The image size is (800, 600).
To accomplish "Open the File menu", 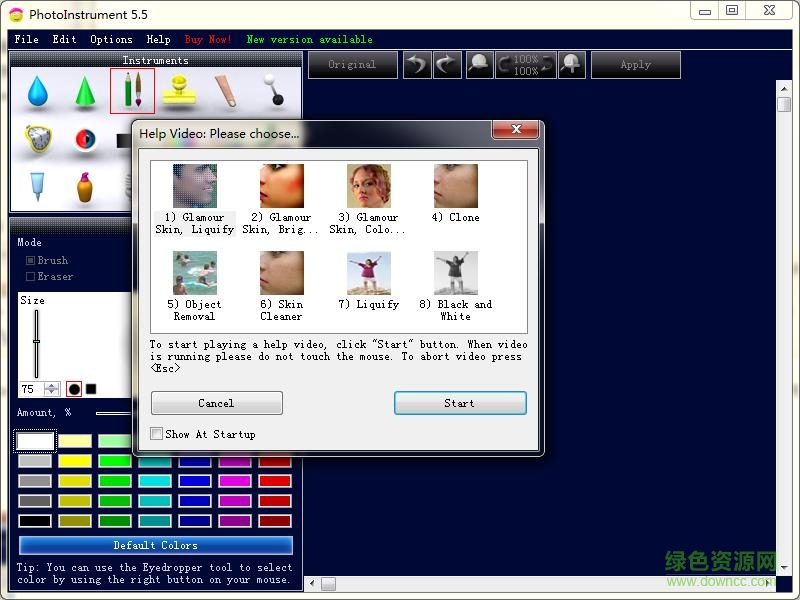I will tap(27, 39).
